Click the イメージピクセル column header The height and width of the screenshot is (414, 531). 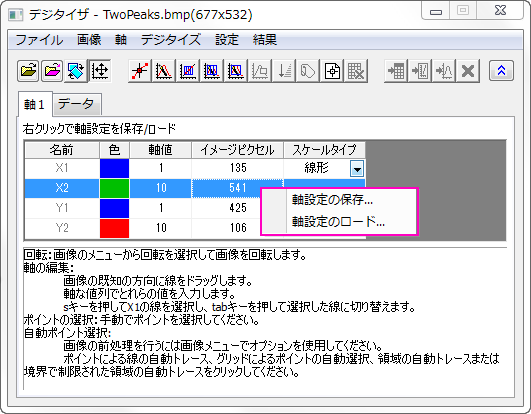tap(238, 150)
